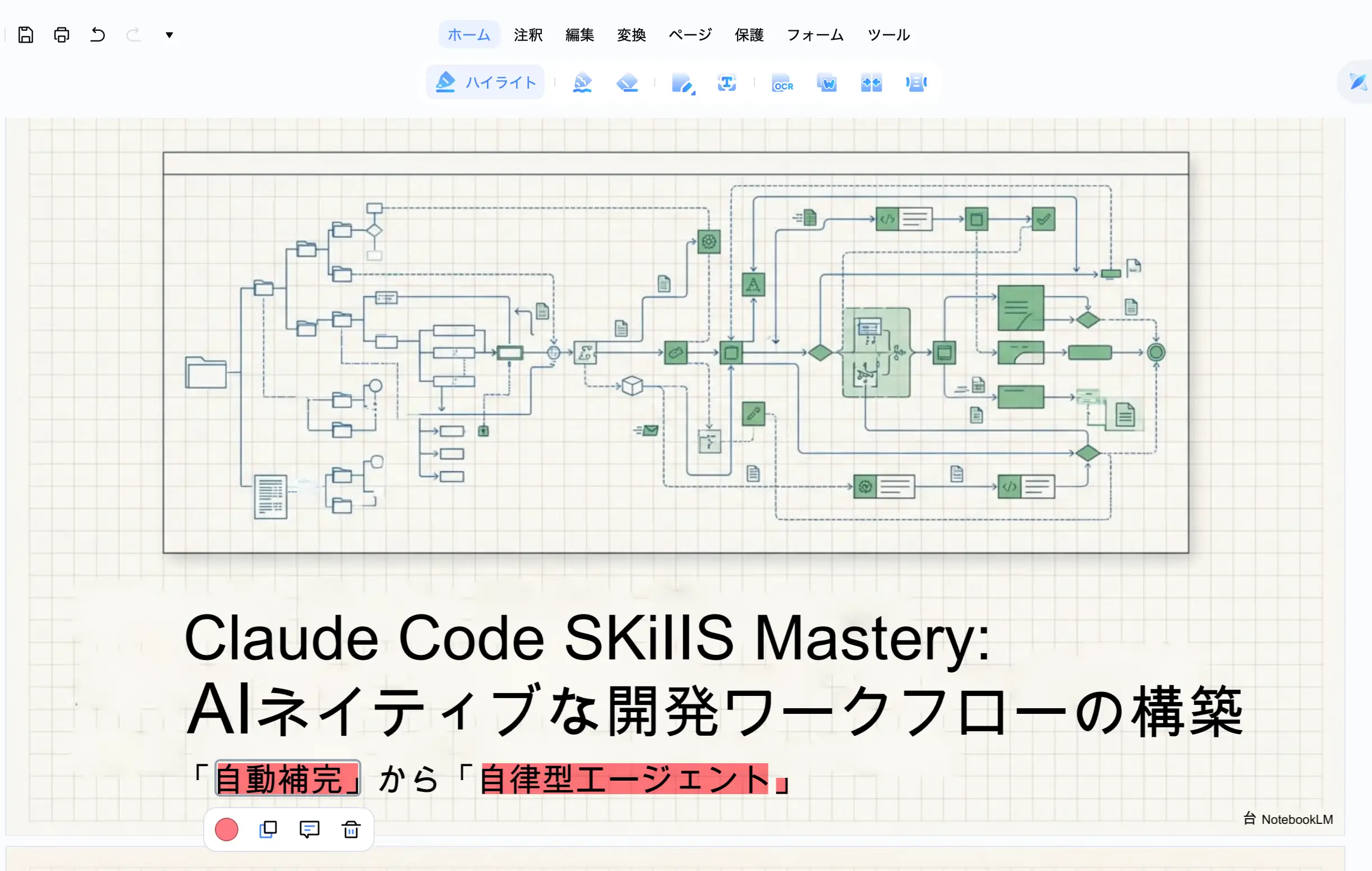The height and width of the screenshot is (871, 1372).
Task: Switch to the ホーム tab
Action: (468, 35)
